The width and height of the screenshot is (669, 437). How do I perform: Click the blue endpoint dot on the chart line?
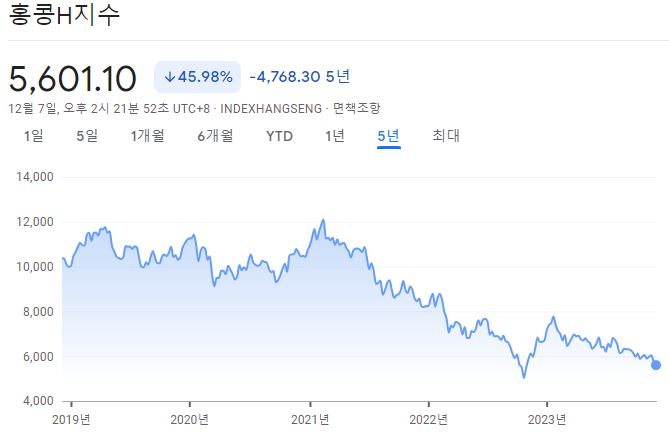656,365
